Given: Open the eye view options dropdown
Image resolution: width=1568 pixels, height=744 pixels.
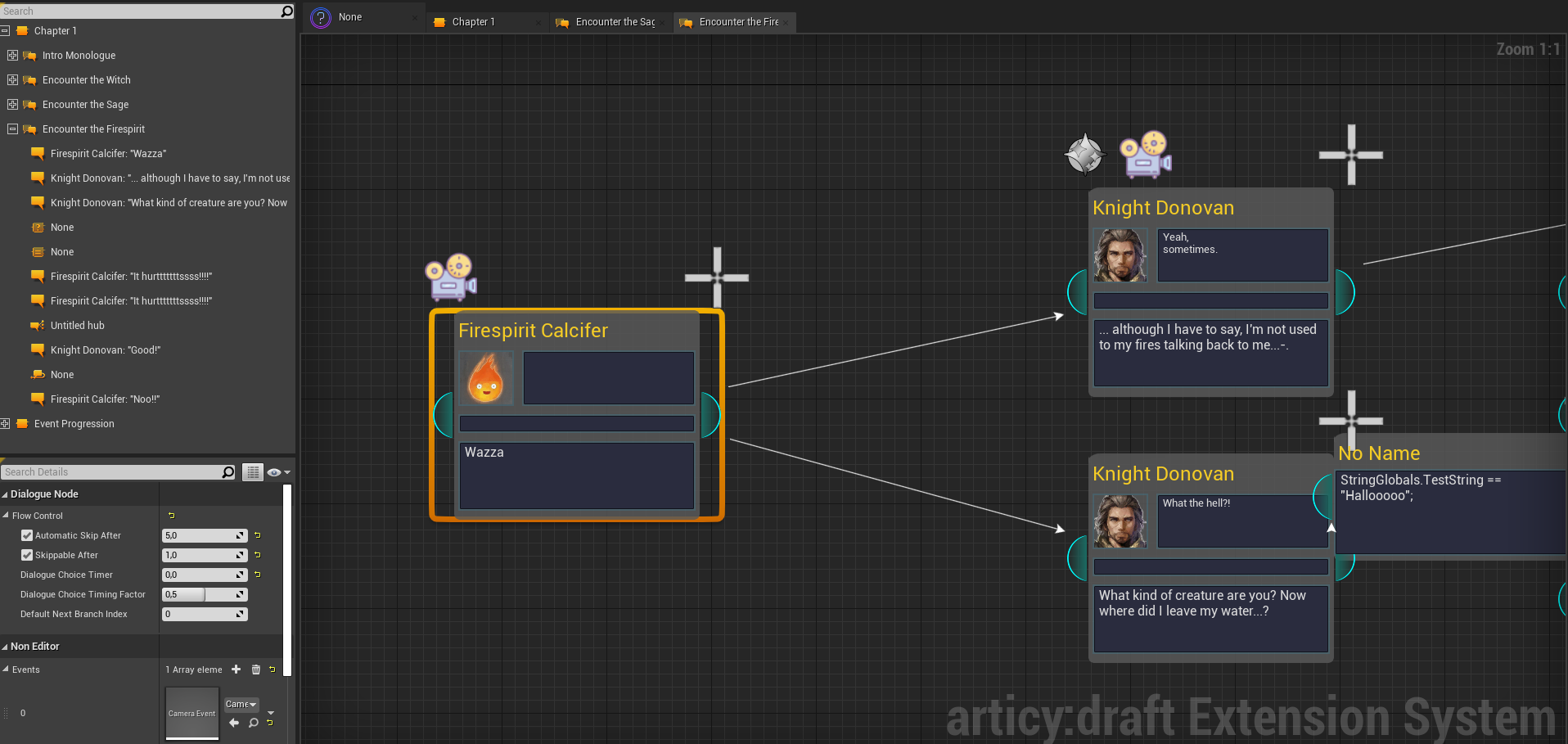Looking at the screenshot, I should point(278,472).
